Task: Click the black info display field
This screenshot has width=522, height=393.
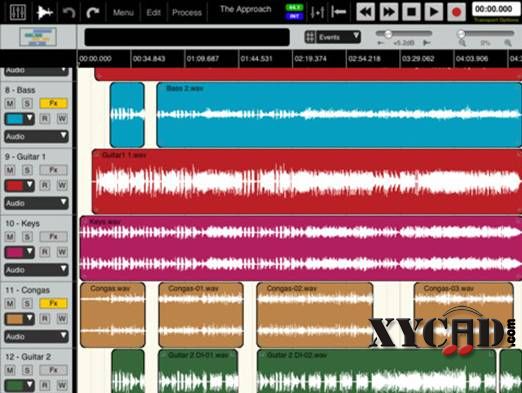Action: (x=187, y=37)
